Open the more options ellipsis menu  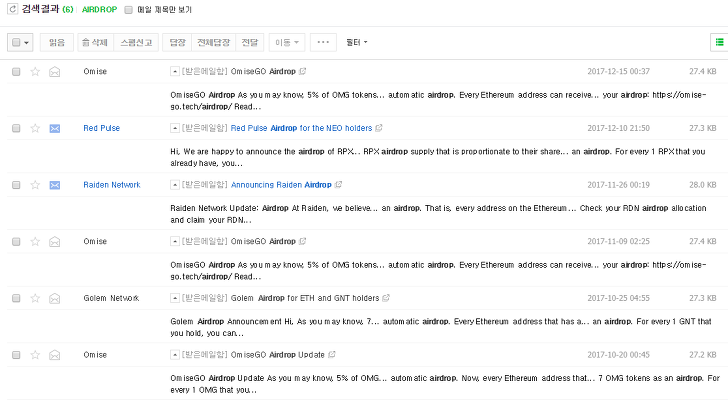(x=323, y=42)
